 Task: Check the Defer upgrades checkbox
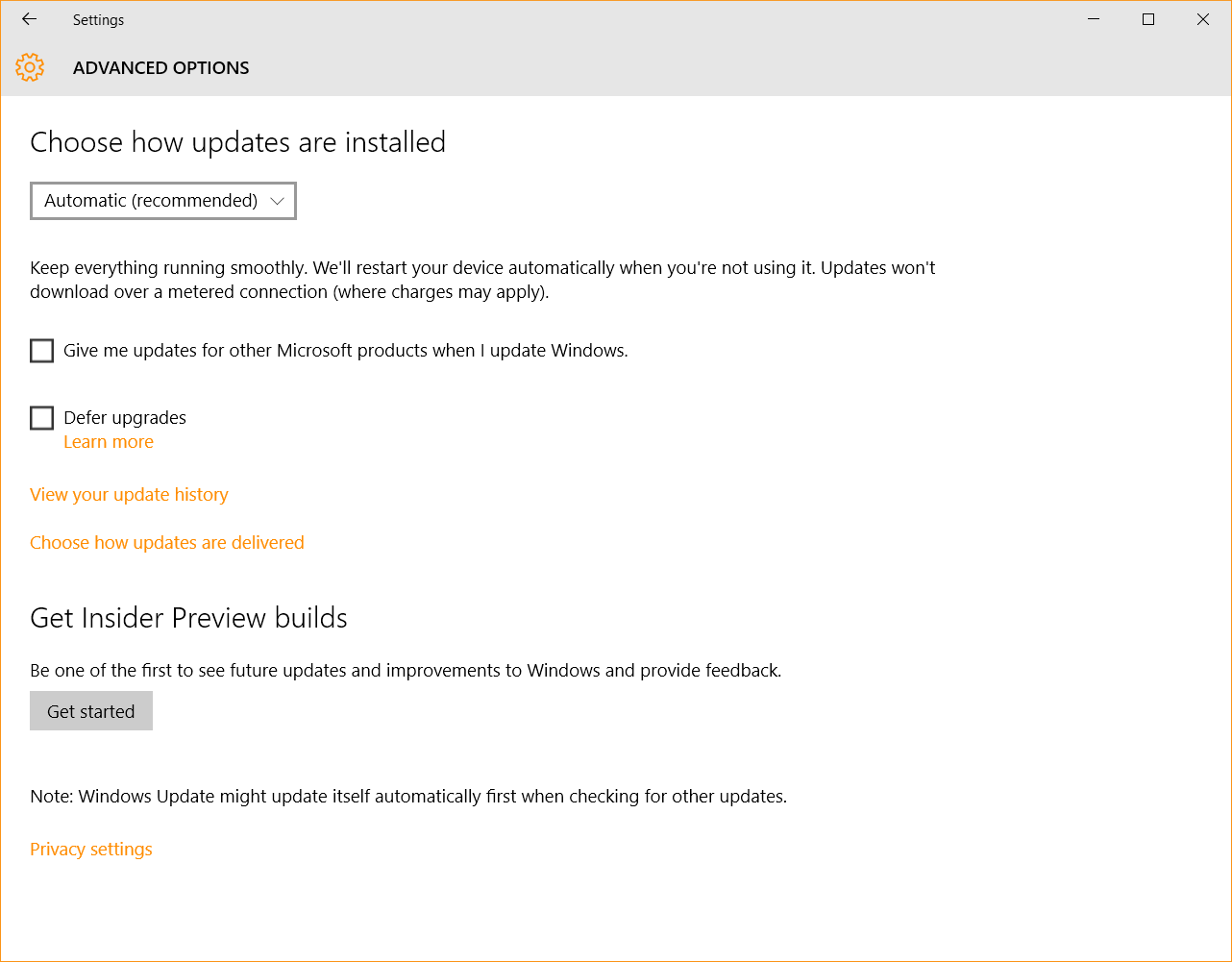41,418
